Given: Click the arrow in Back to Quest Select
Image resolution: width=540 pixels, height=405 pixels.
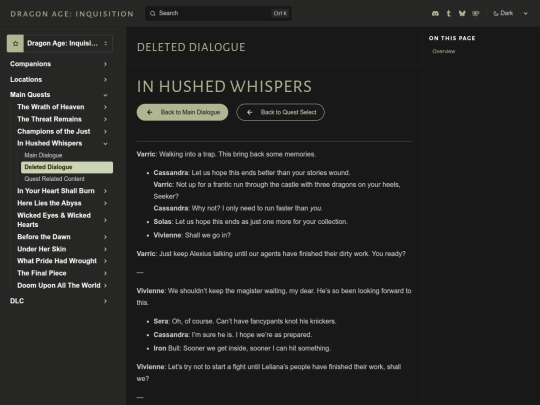Looking at the screenshot, I should (x=250, y=112).
